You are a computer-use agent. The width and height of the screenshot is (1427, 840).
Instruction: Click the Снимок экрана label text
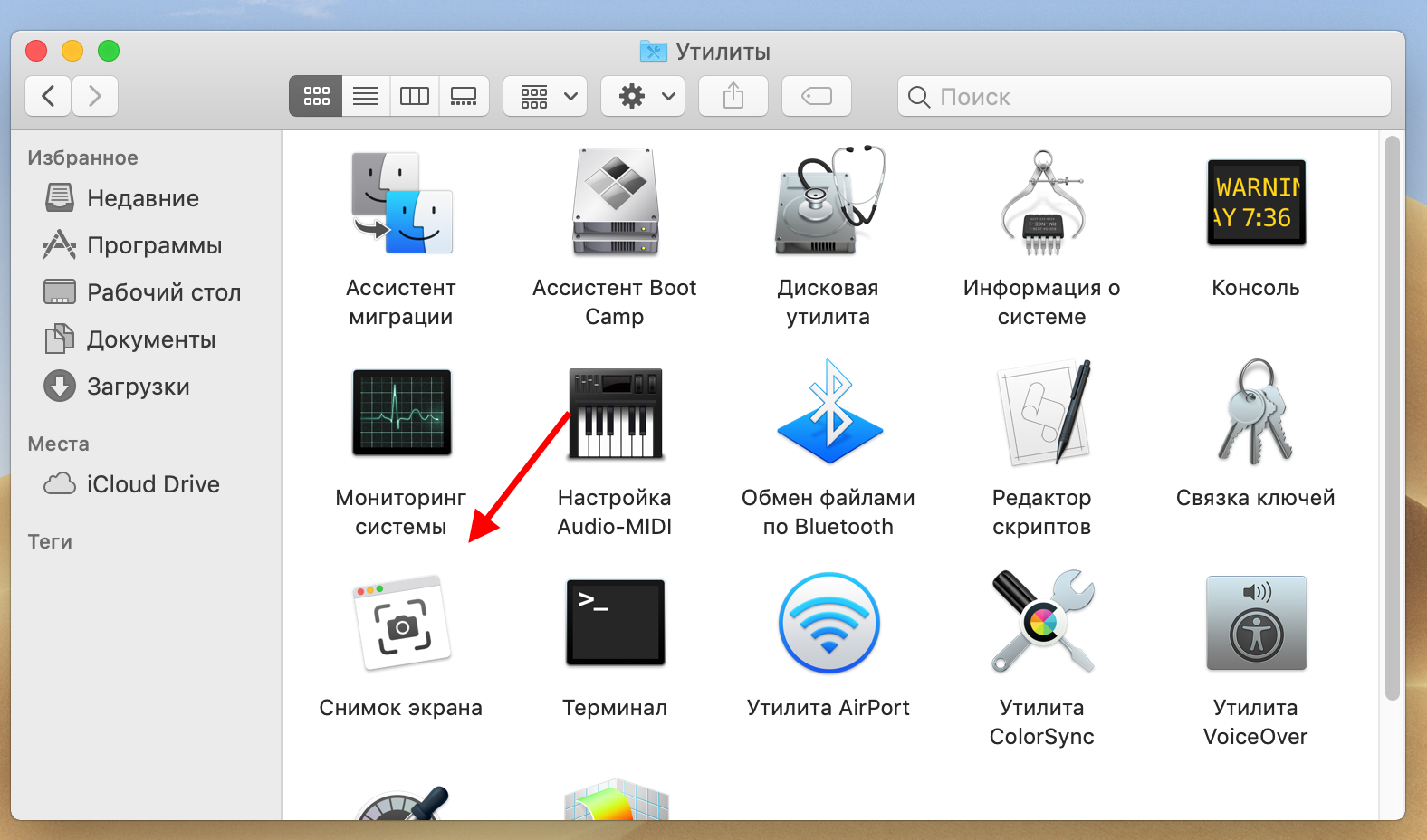tap(401, 708)
